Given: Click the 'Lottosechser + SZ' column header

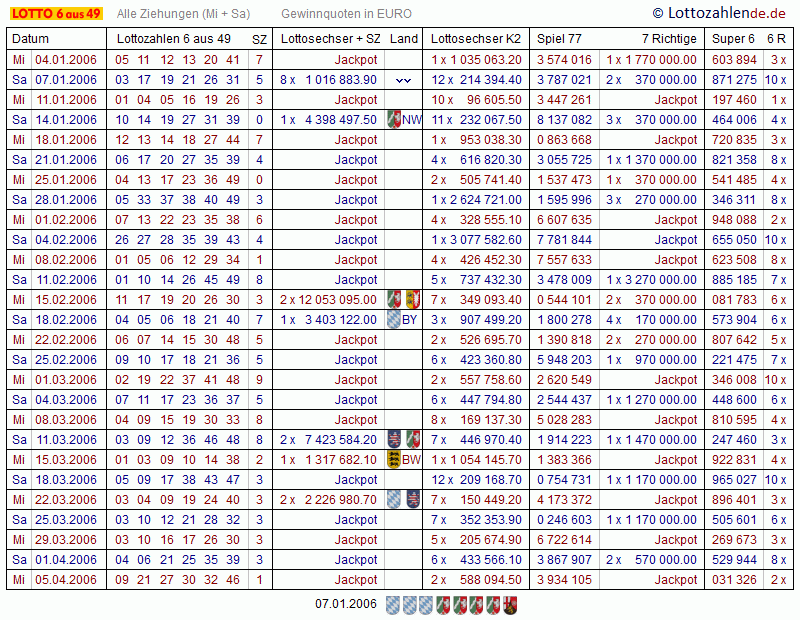Looking at the screenshot, I should (x=331, y=39).
